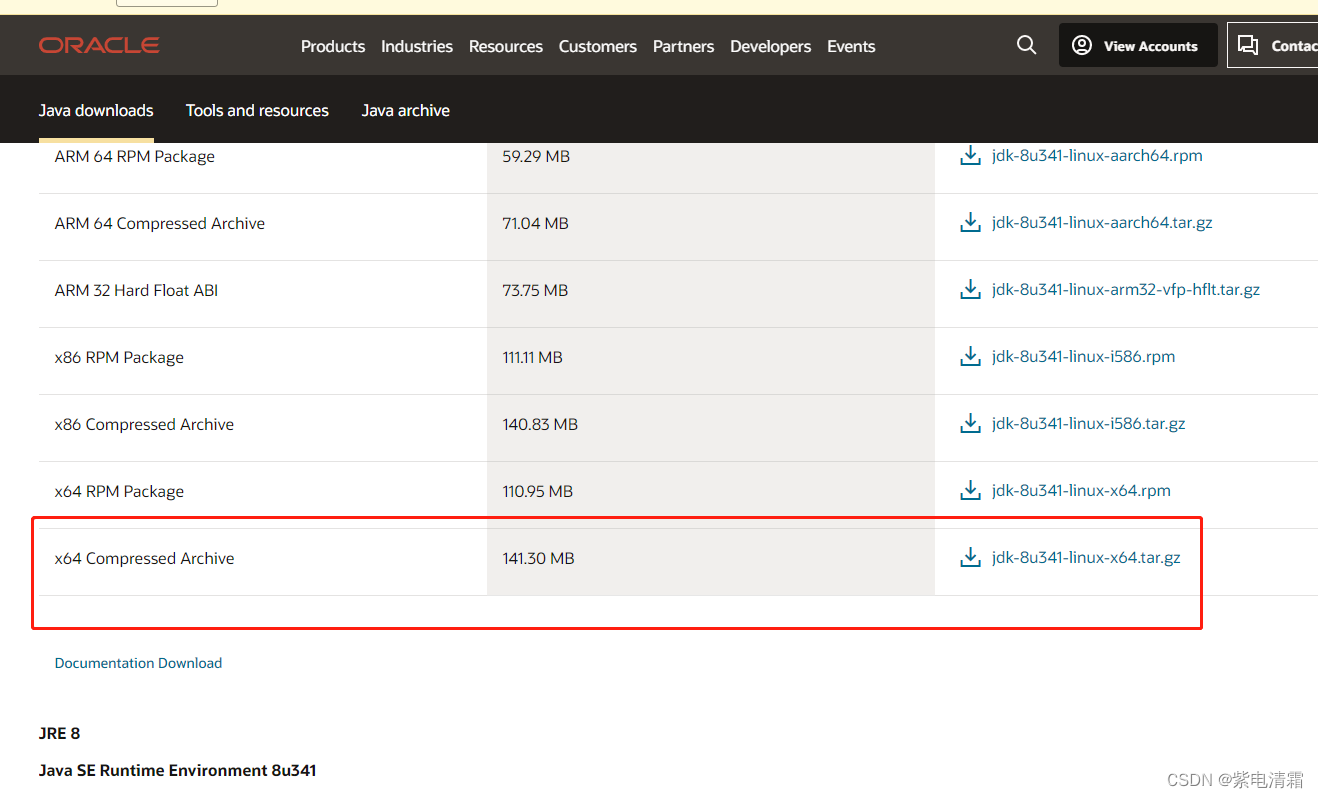Open the Developers menu
Screen dimensions: 1318x798
pyautogui.click(x=771, y=46)
